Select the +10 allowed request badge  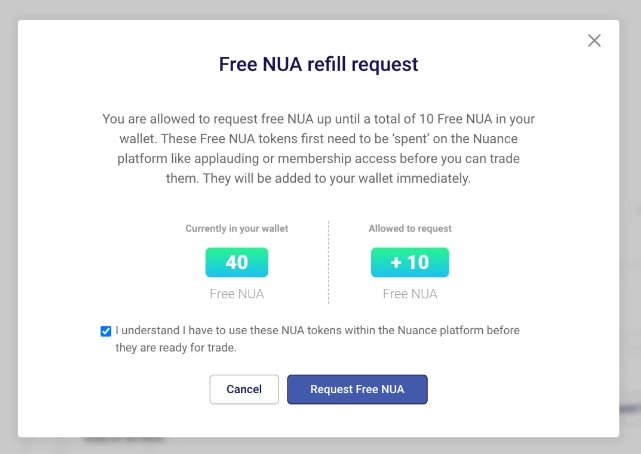tap(410, 262)
